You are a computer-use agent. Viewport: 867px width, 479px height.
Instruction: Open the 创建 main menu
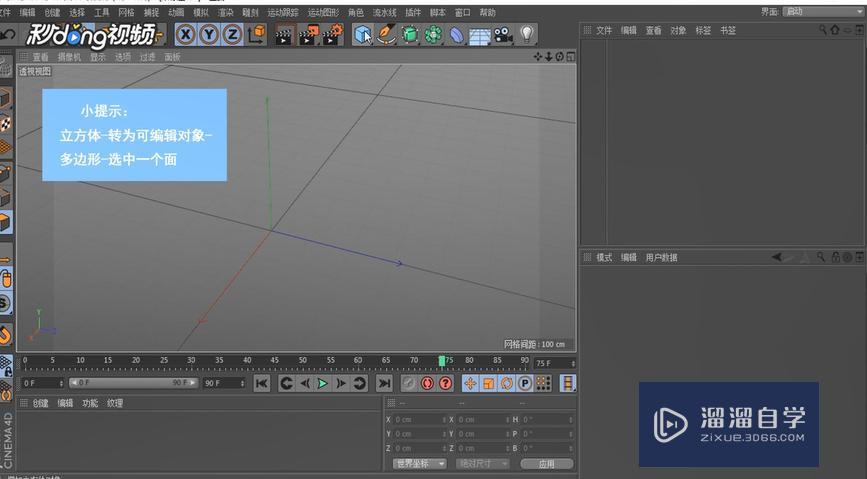52,12
